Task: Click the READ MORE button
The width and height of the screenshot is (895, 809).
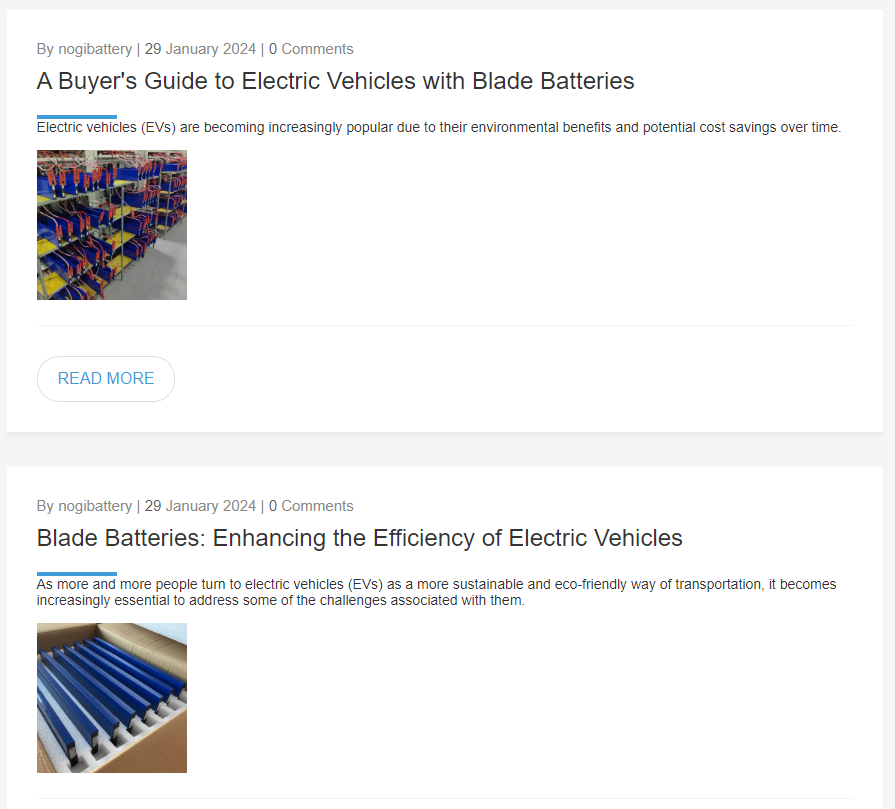Action: pos(106,379)
